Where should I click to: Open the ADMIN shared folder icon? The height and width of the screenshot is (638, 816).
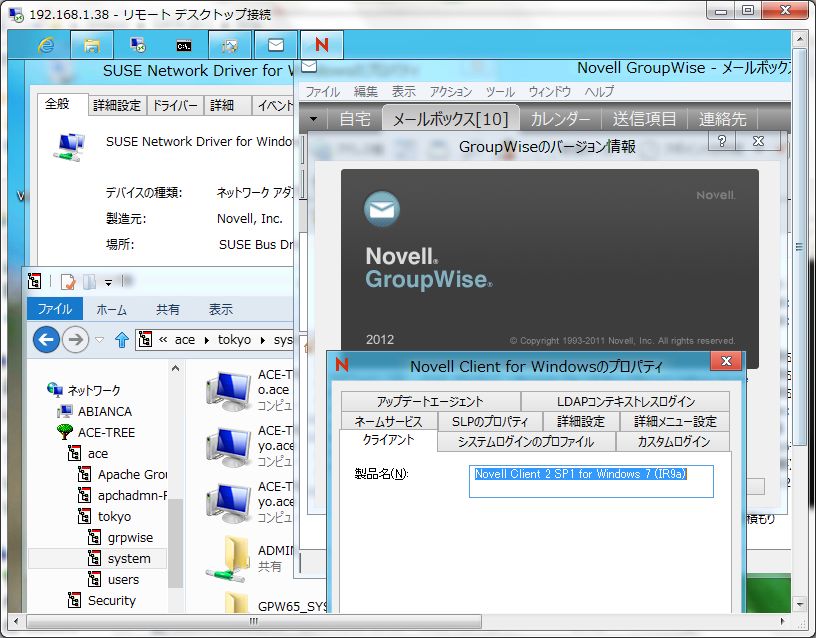pos(228,558)
